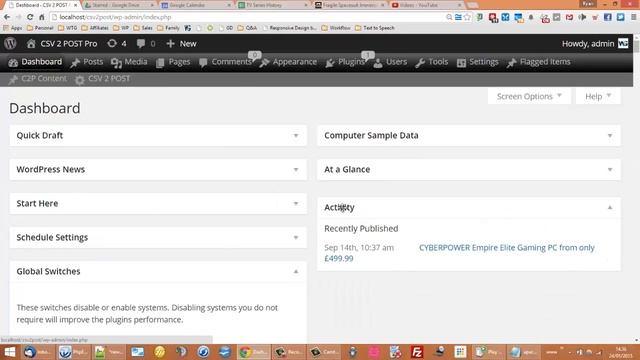
Task: Click the Chrome taskbar button
Action: [x=253, y=352]
